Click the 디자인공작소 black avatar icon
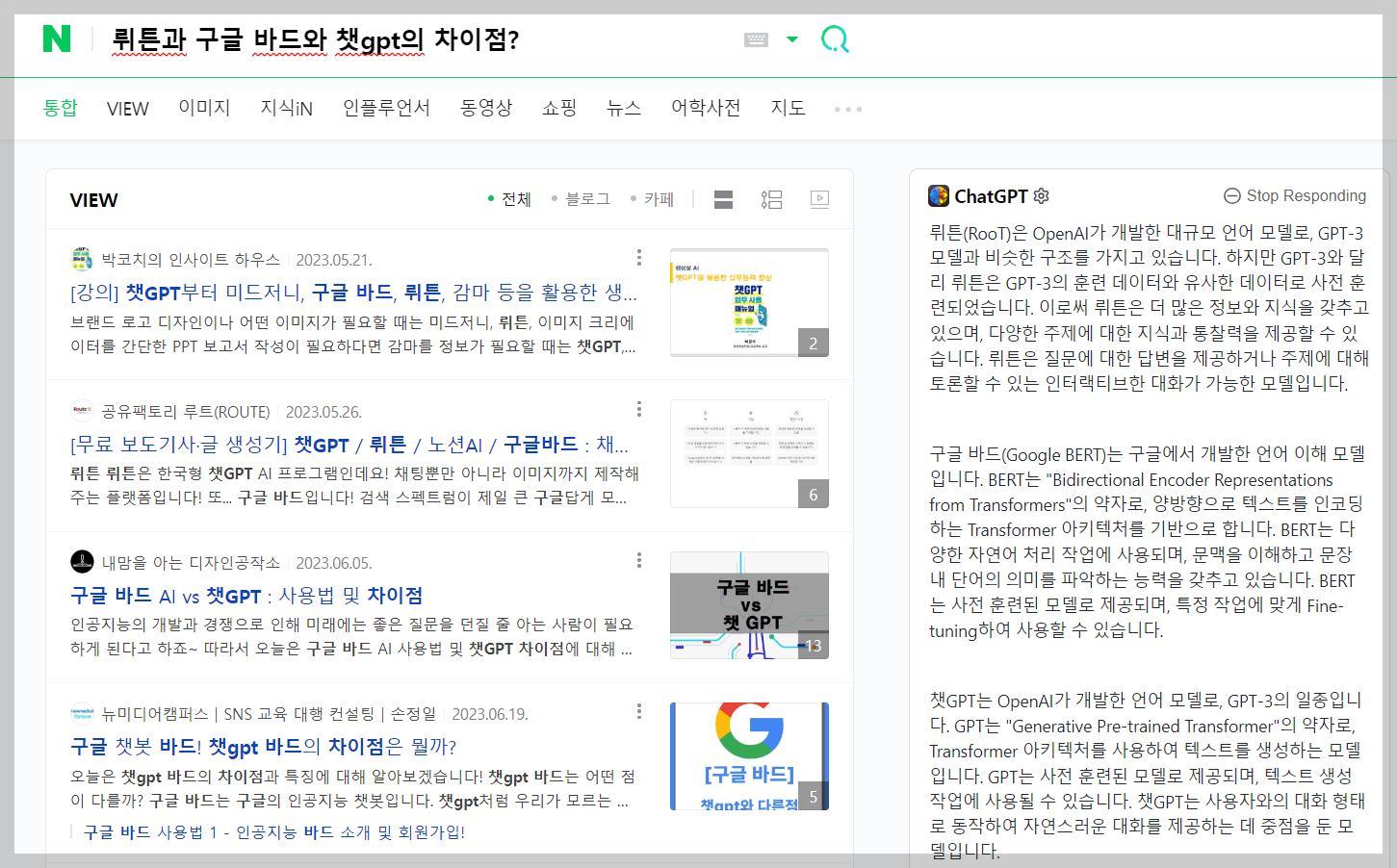This screenshot has height=868, width=1397. (x=82, y=562)
